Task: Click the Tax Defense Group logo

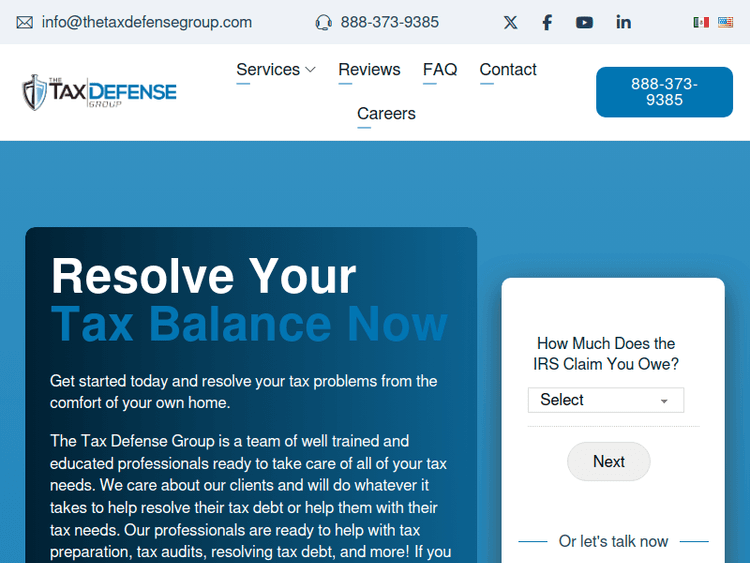Action: (99, 92)
